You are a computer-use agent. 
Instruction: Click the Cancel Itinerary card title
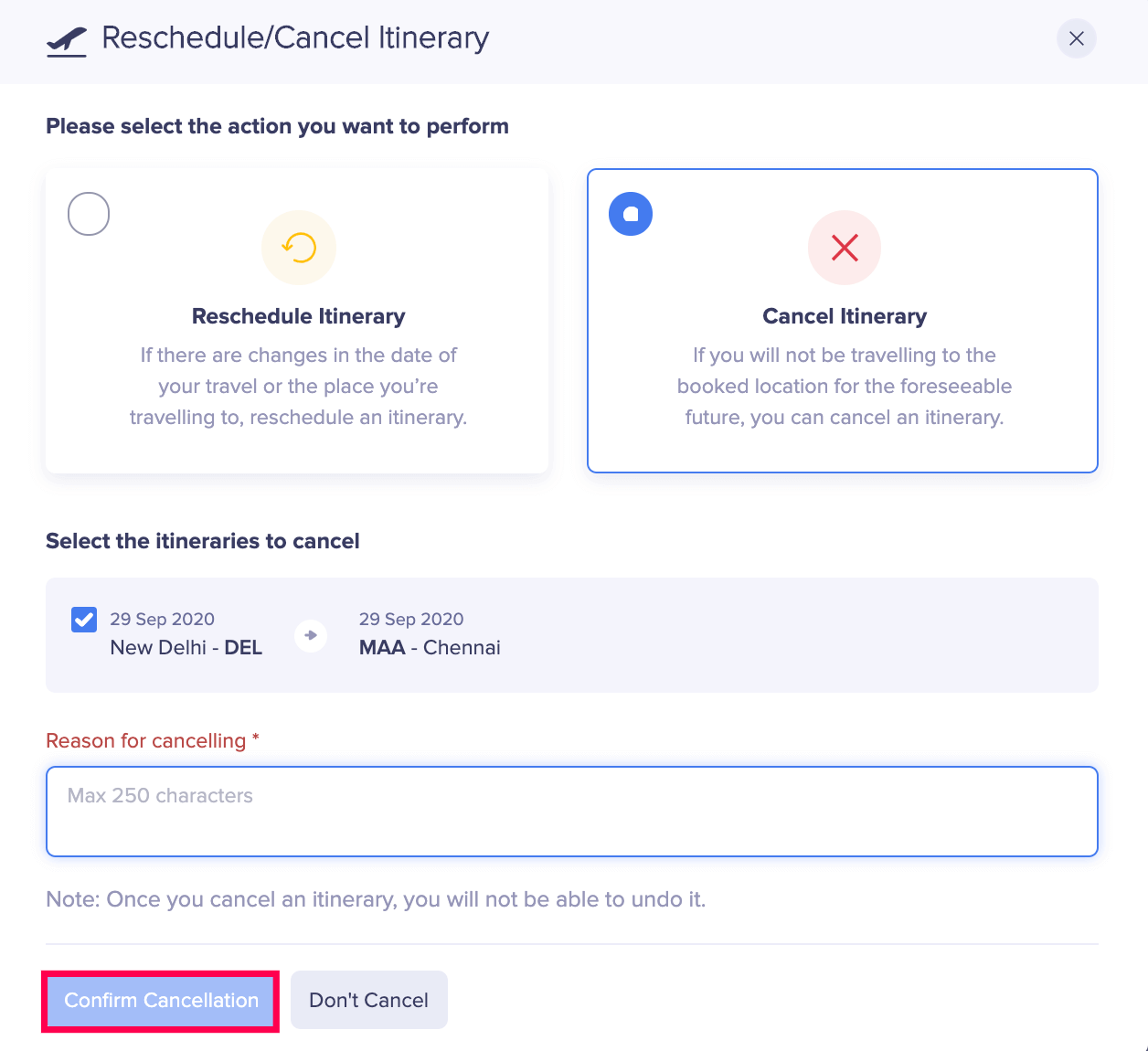845,316
